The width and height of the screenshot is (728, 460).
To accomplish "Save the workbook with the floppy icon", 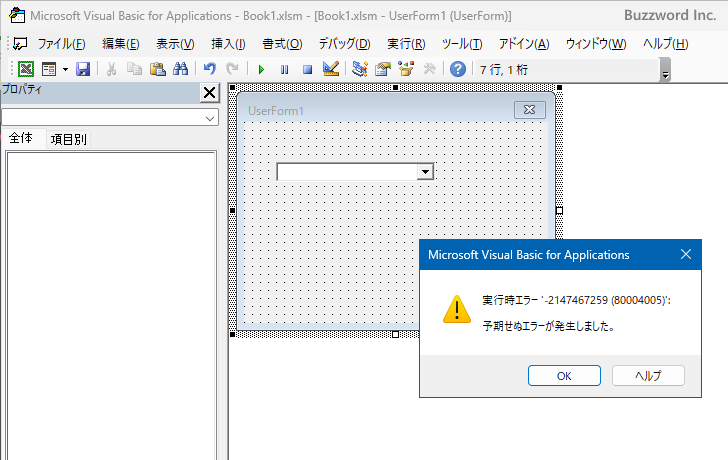I will coord(83,69).
